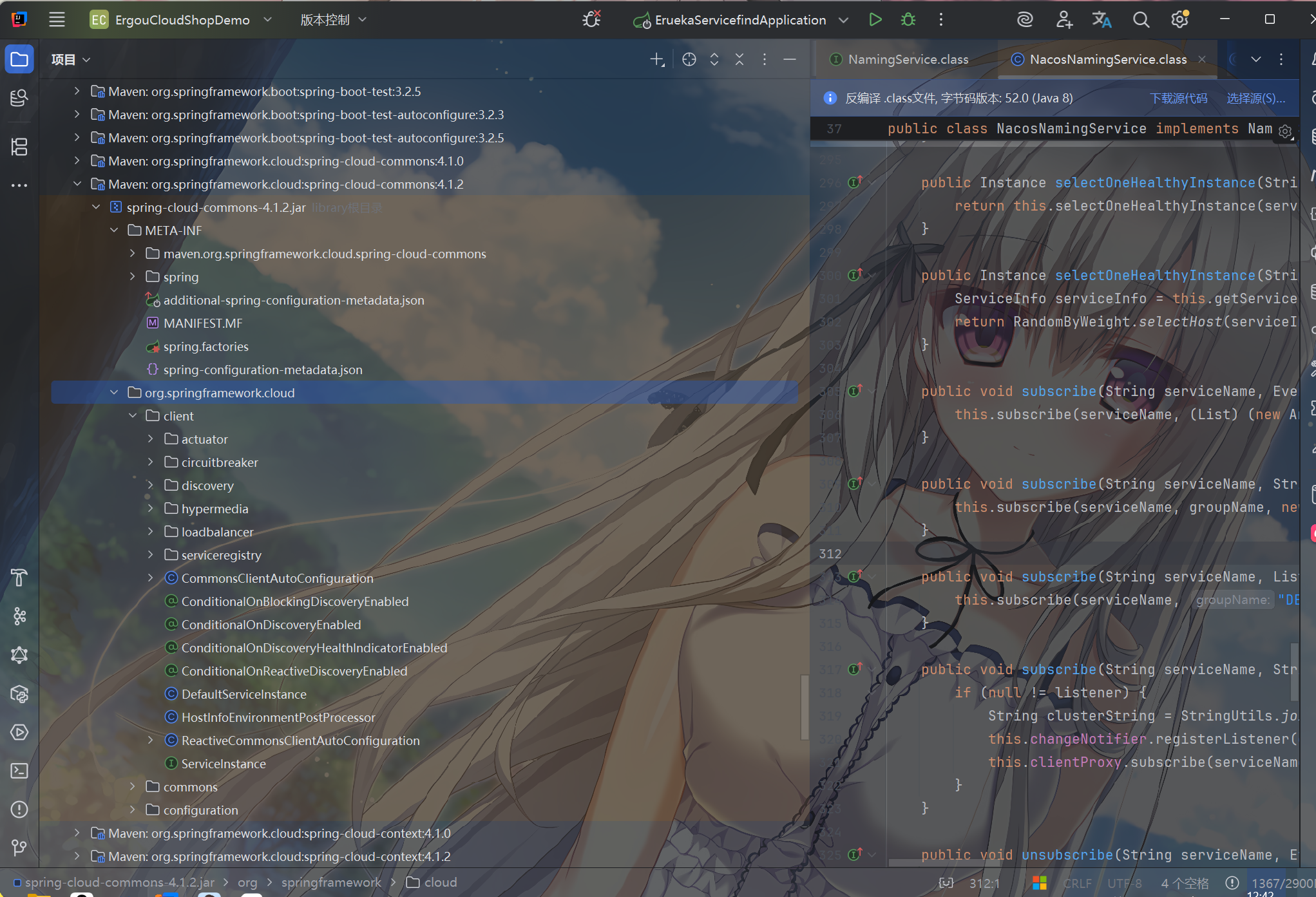Open ErgouCloudShopDemo project dropdown
The width and height of the screenshot is (1316, 897).
pyautogui.click(x=181, y=19)
